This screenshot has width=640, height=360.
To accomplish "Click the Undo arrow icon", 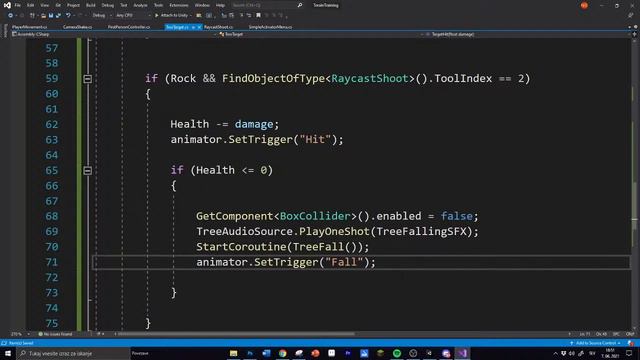I will coord(68,16).
